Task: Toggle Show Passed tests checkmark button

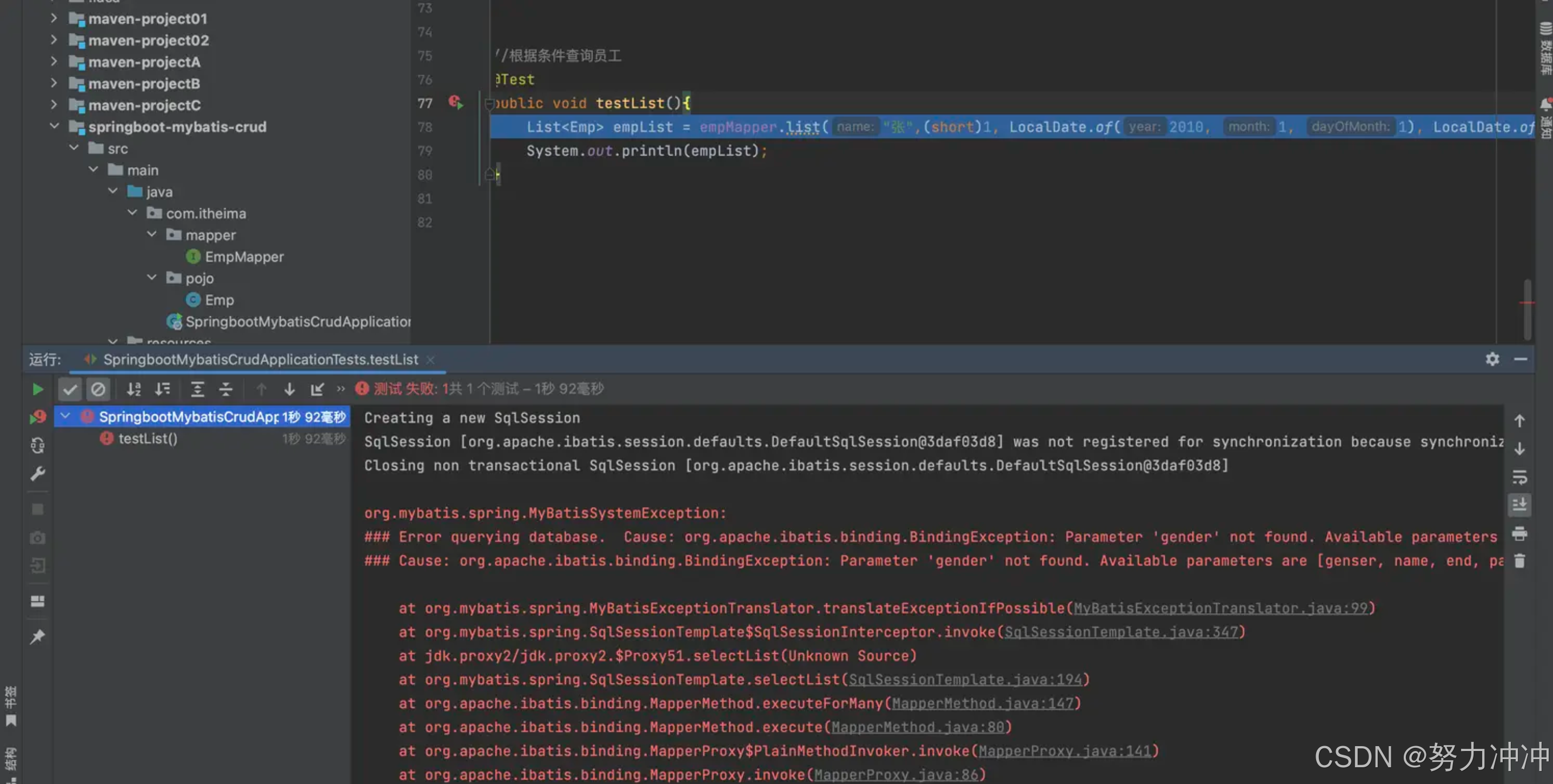Action: [x=70, y=389]
